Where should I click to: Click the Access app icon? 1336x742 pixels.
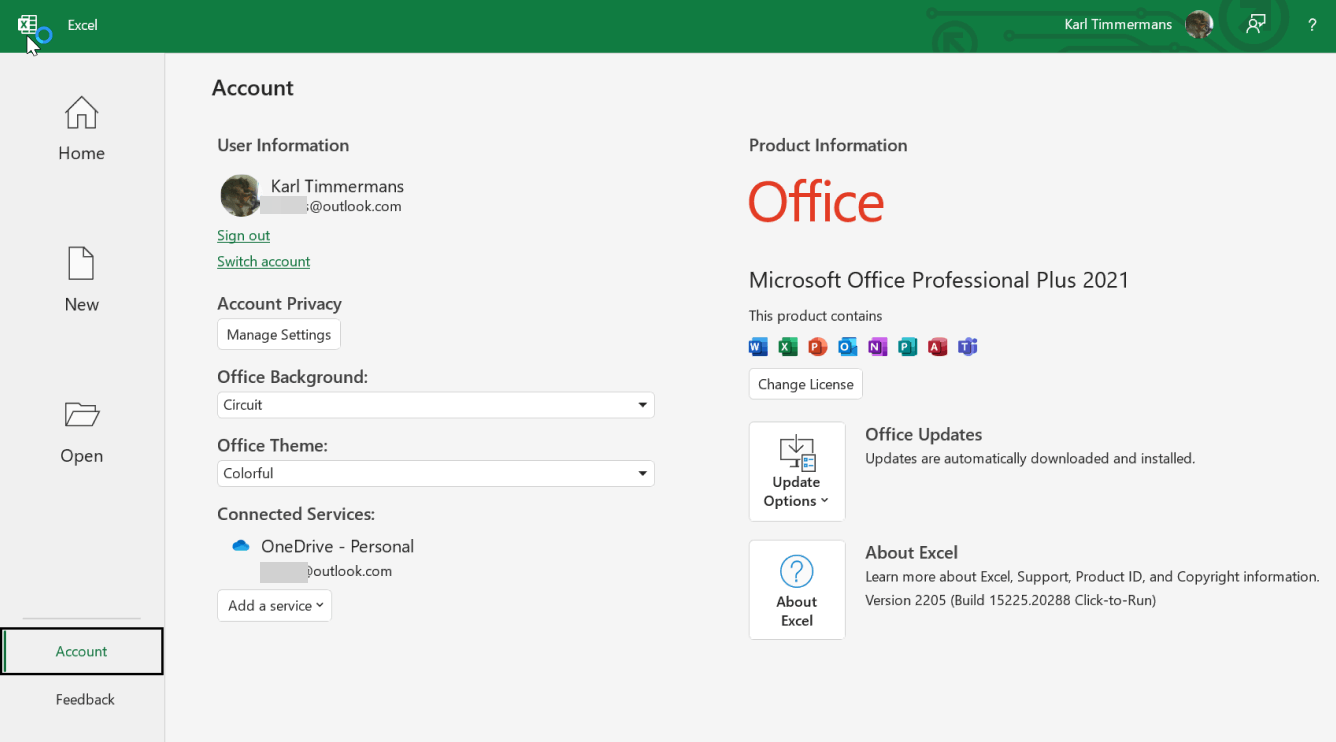(x=938, y=347)
